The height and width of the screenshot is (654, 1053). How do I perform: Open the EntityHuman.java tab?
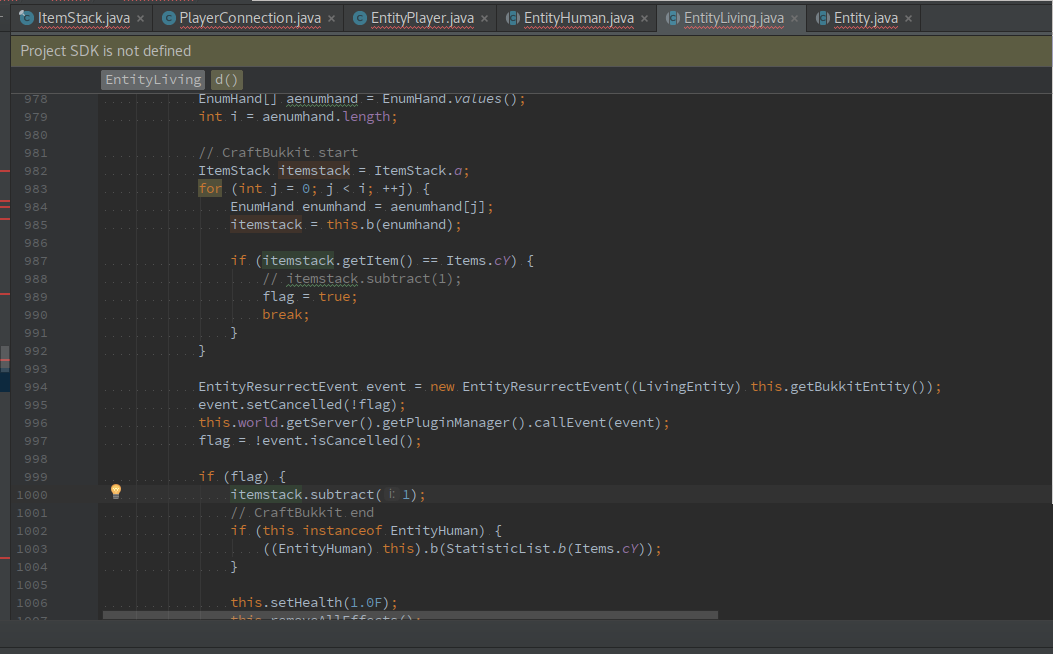578,18
